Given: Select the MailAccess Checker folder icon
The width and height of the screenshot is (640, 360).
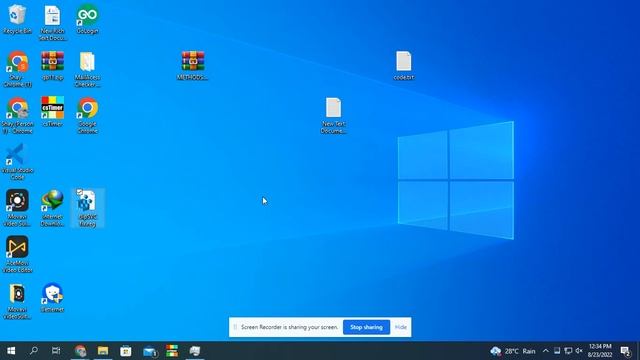Looking at the screenshot, I should [87, 69].
